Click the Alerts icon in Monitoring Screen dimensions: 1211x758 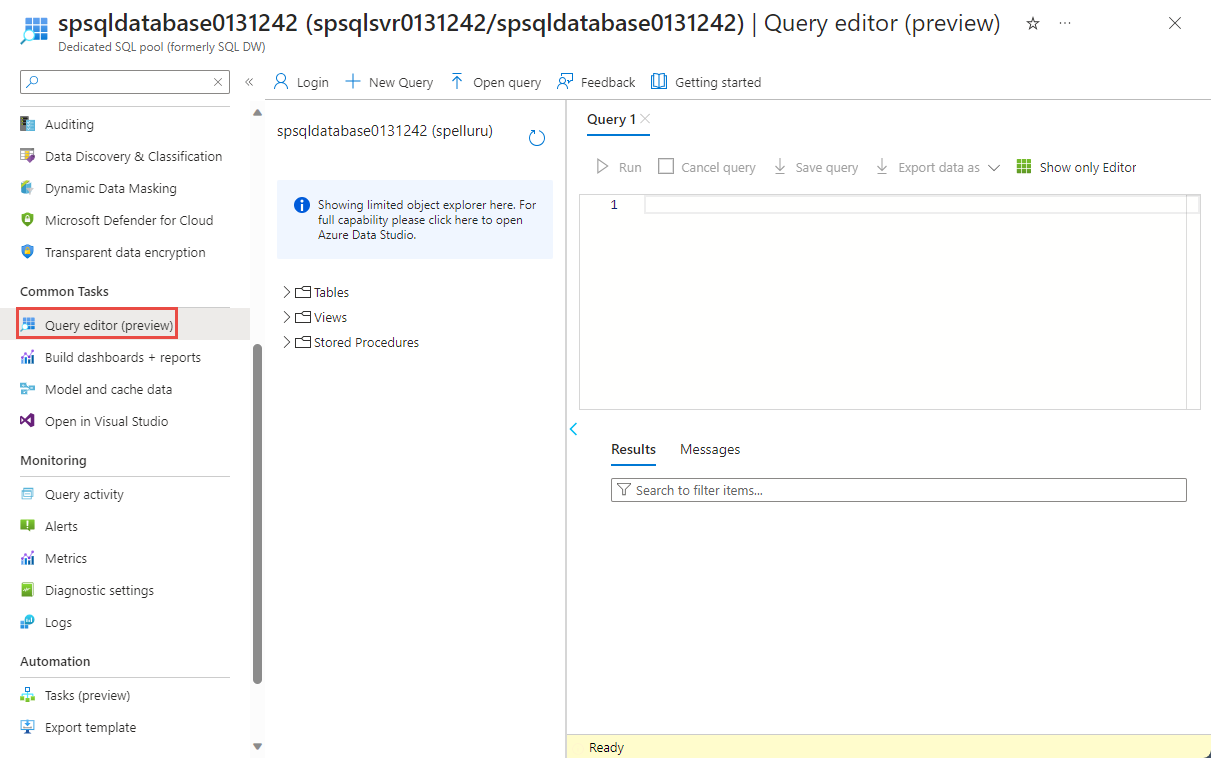(x=28, y=527)
